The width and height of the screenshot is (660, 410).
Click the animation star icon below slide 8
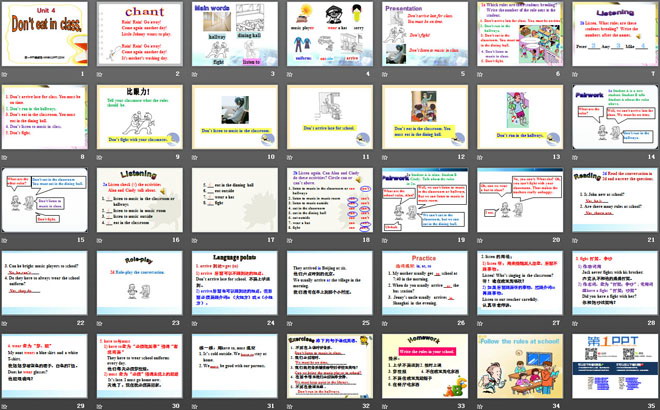(5, 157)
